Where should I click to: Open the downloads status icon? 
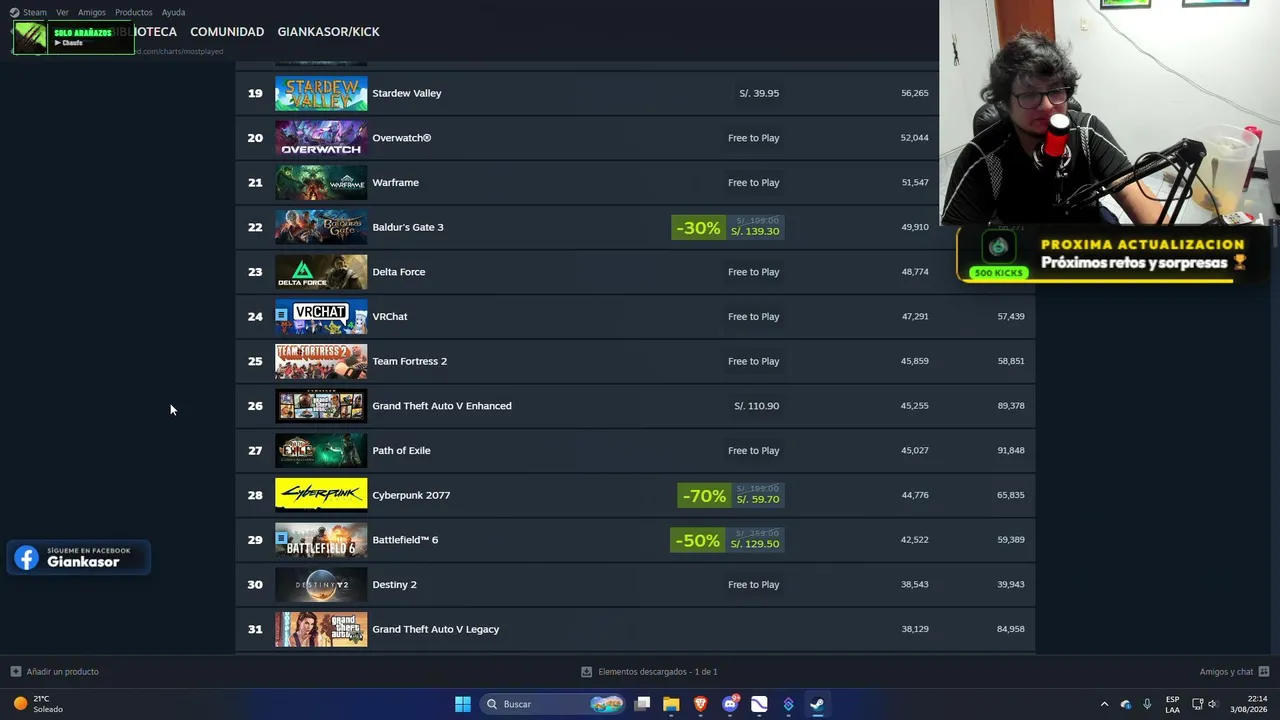[x=586, y=672]
